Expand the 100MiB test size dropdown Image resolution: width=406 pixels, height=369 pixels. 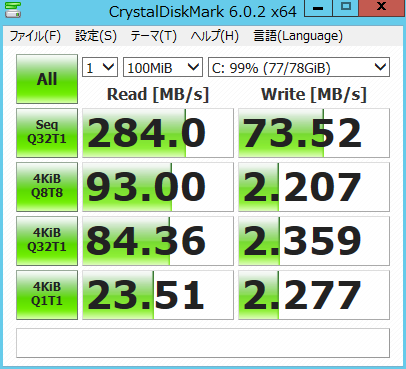click(163, 68)
